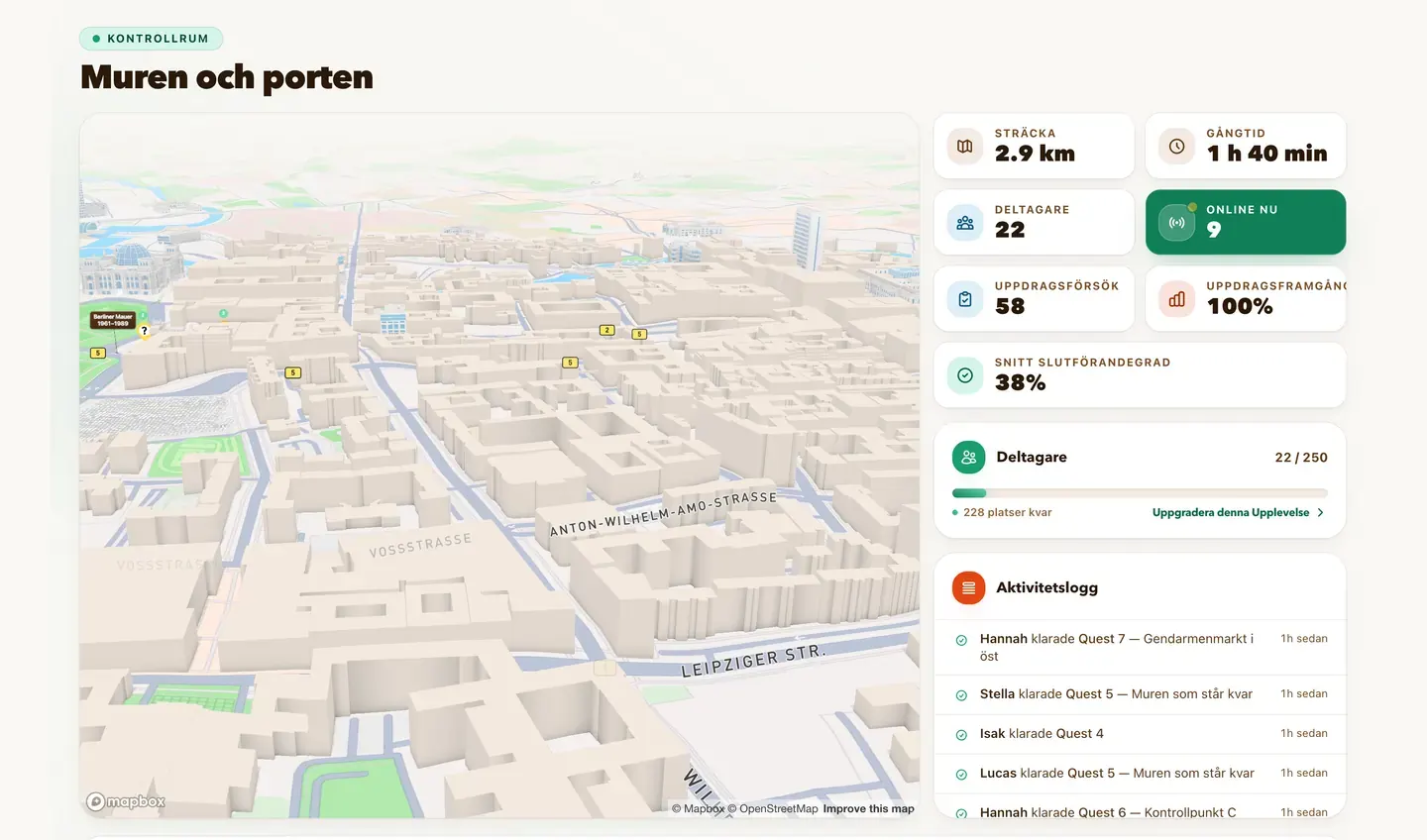The image size is (1427, 840).
Task: Click the people icon on the Deltagare stat card
Action: pyautogui.click(x=964, y=223)
